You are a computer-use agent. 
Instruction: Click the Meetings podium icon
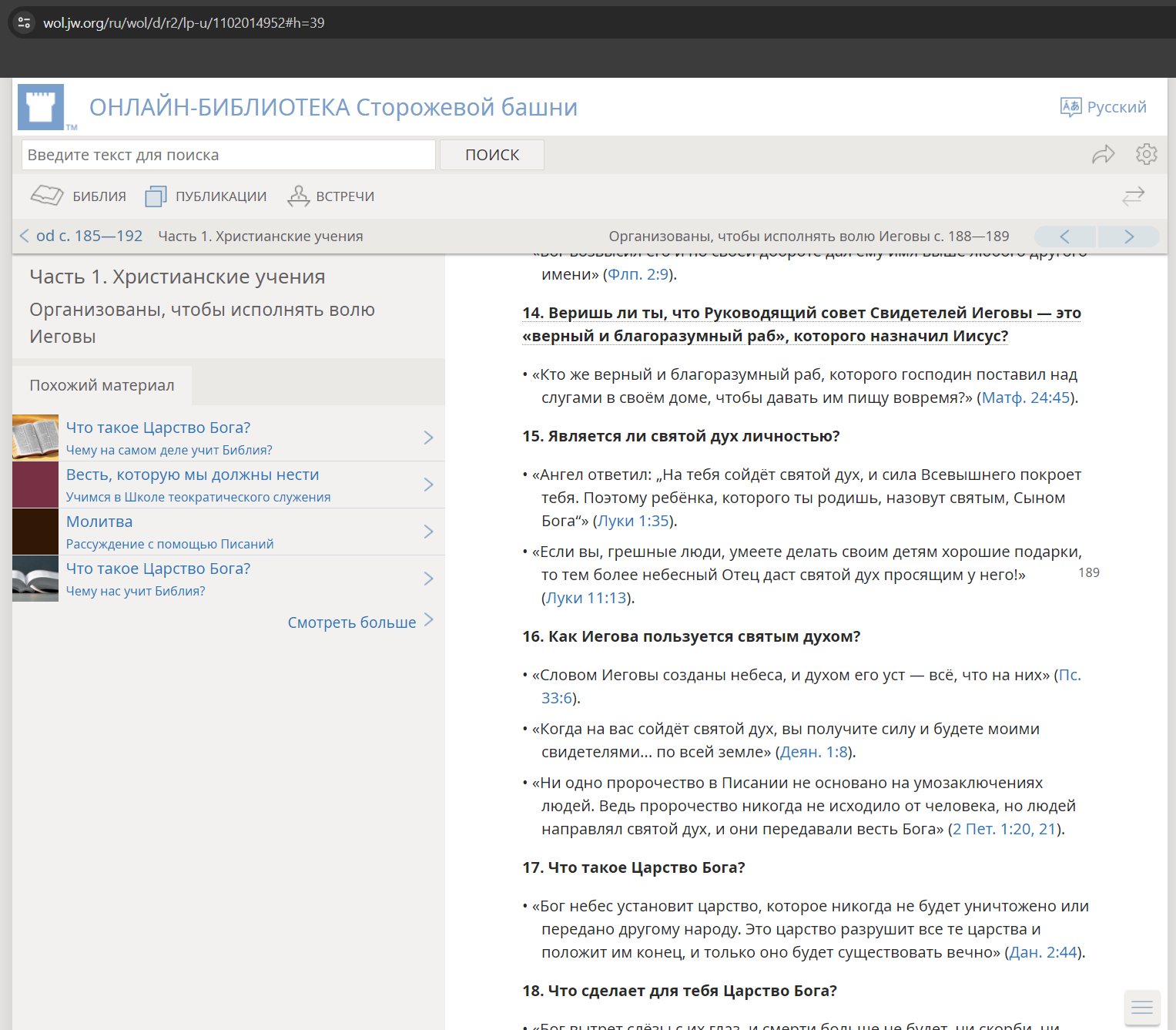coord(298,196)
